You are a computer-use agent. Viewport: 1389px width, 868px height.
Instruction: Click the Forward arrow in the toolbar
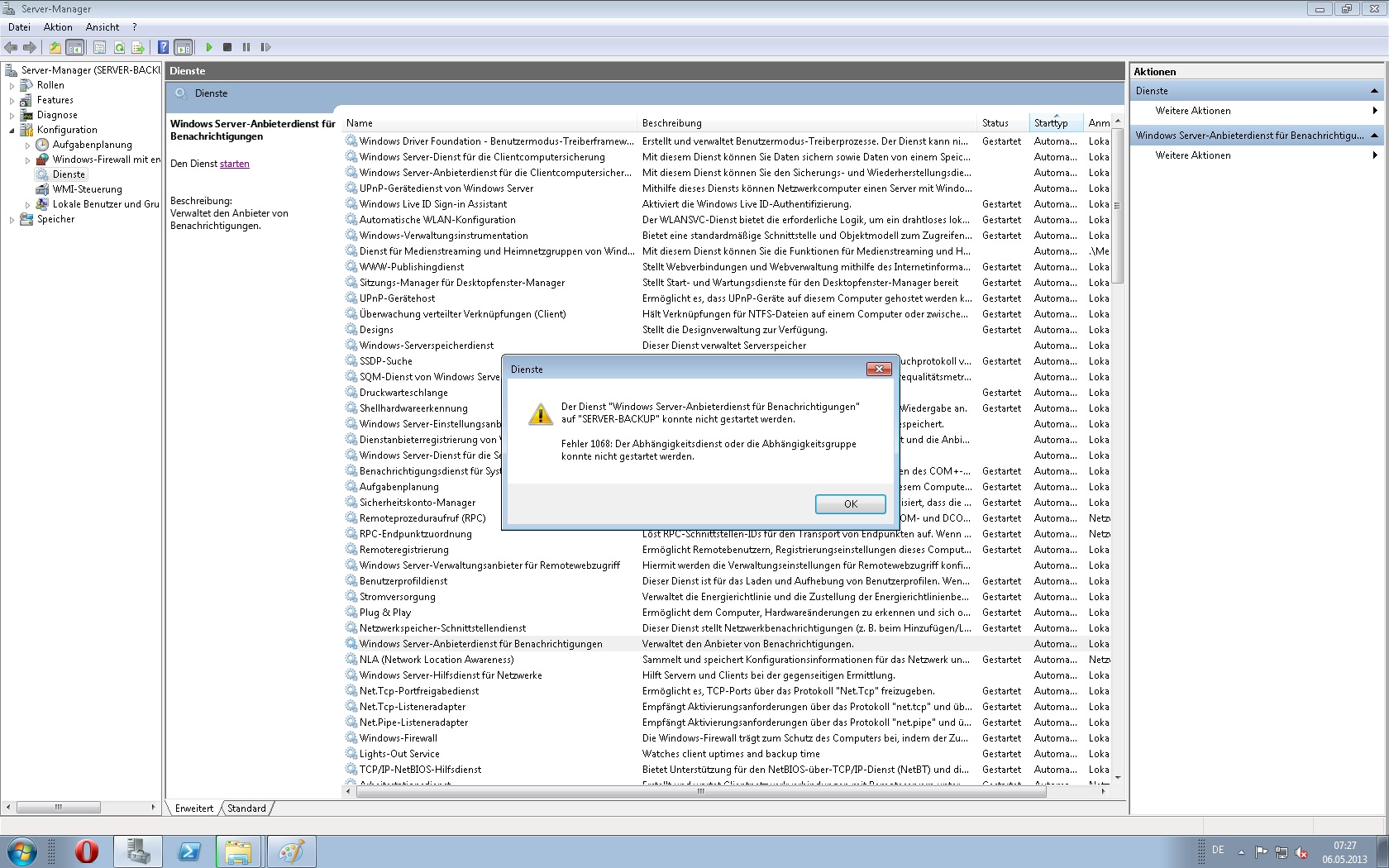point(30,47)
